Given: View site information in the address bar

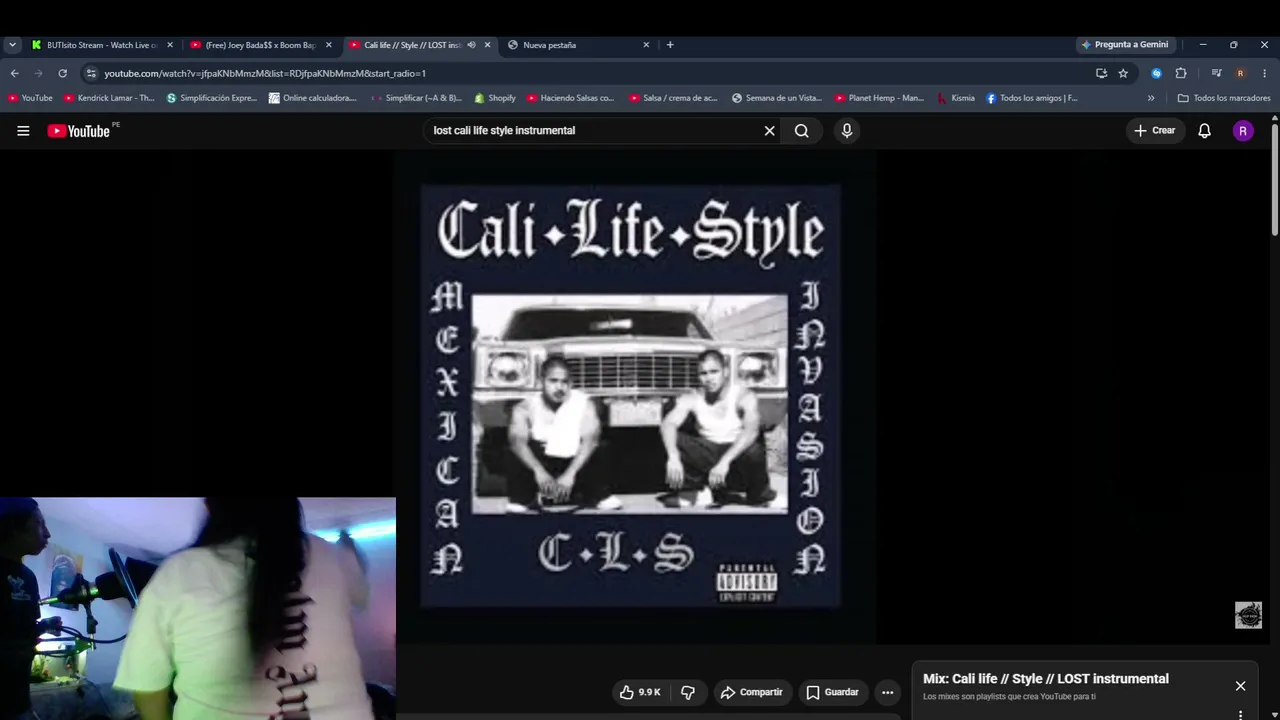Looking at the screenshot, I should pos(91,73).
